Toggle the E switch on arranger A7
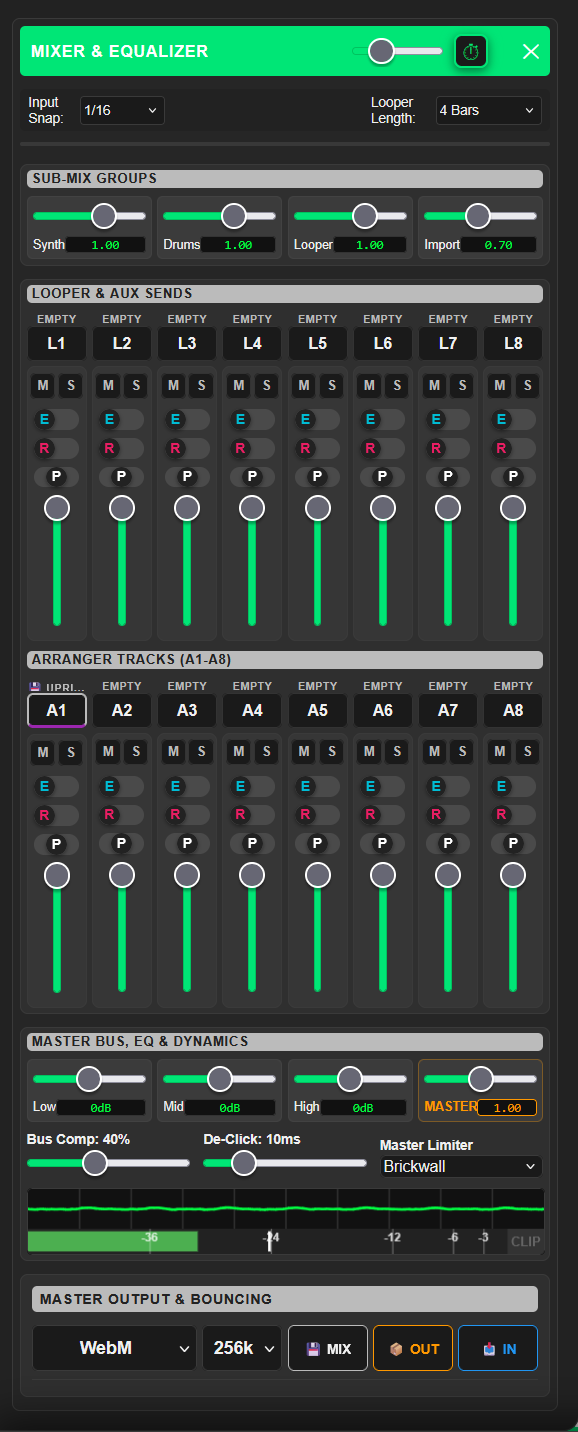Image resolution: width=578 pixels, height=1432 pixels. (x=448, y=787)
